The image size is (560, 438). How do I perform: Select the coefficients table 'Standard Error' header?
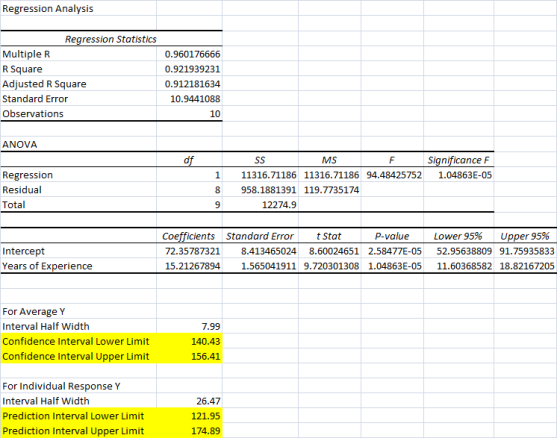[260, 236]
